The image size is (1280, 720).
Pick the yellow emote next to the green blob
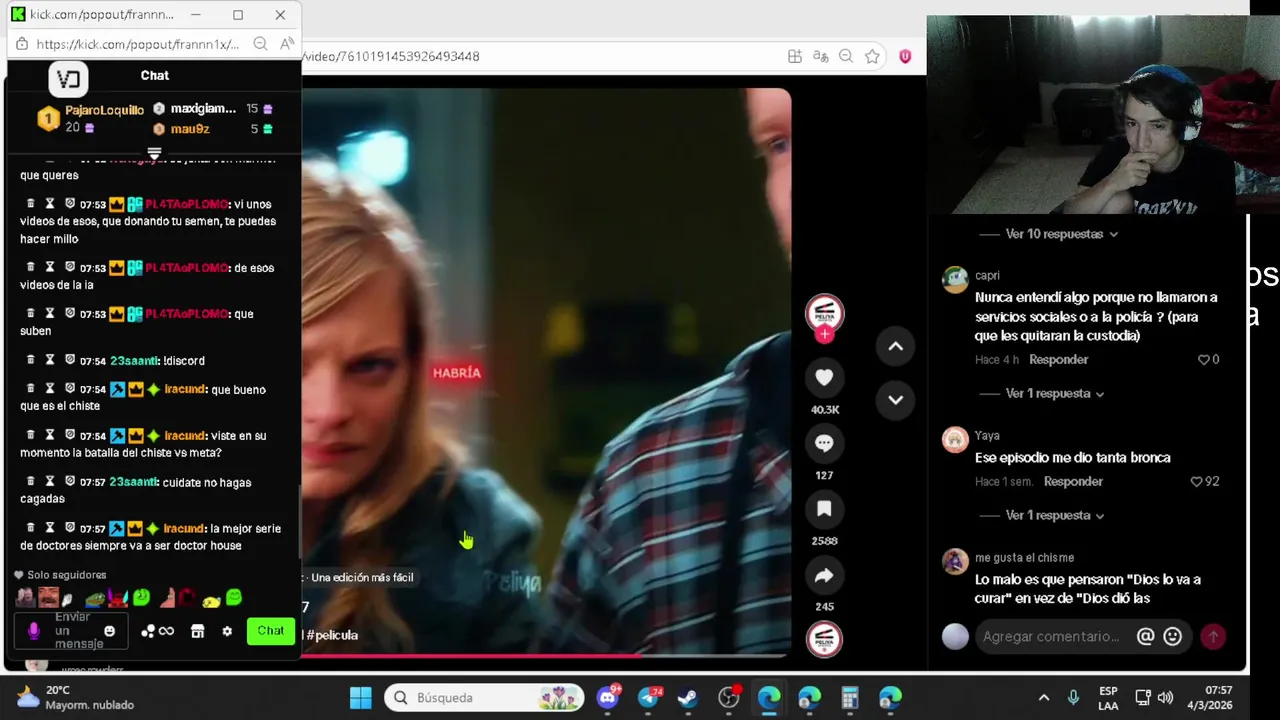click(x=211, y=600)
